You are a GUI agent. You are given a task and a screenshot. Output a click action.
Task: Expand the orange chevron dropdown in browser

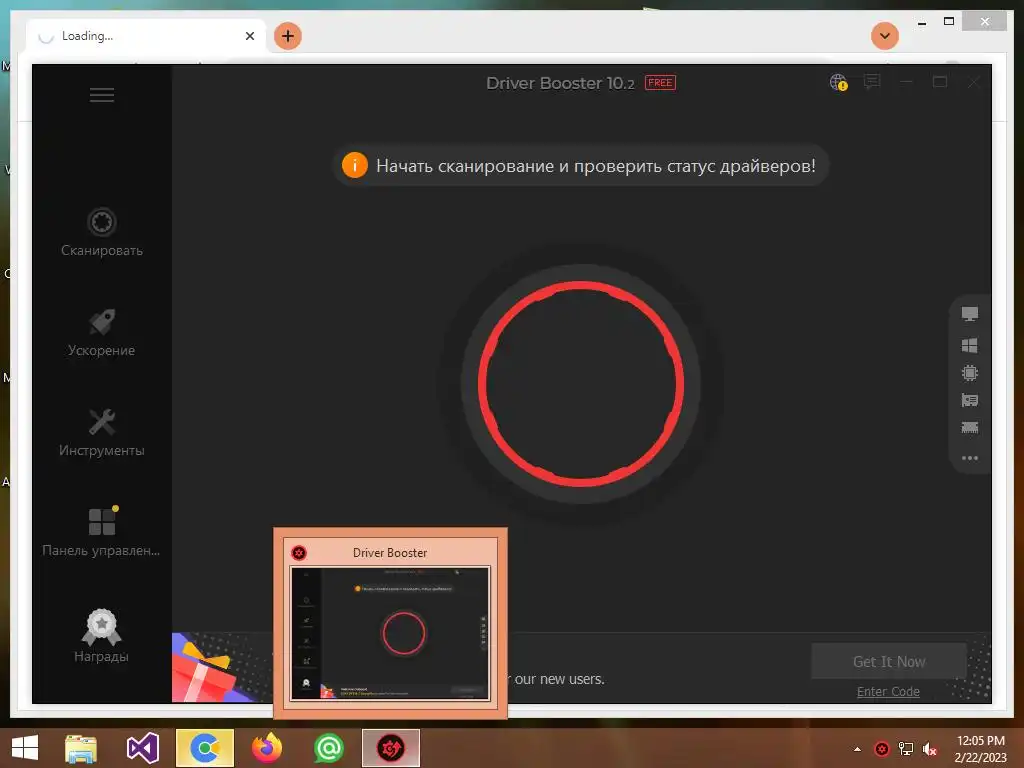tap(885, 36)
